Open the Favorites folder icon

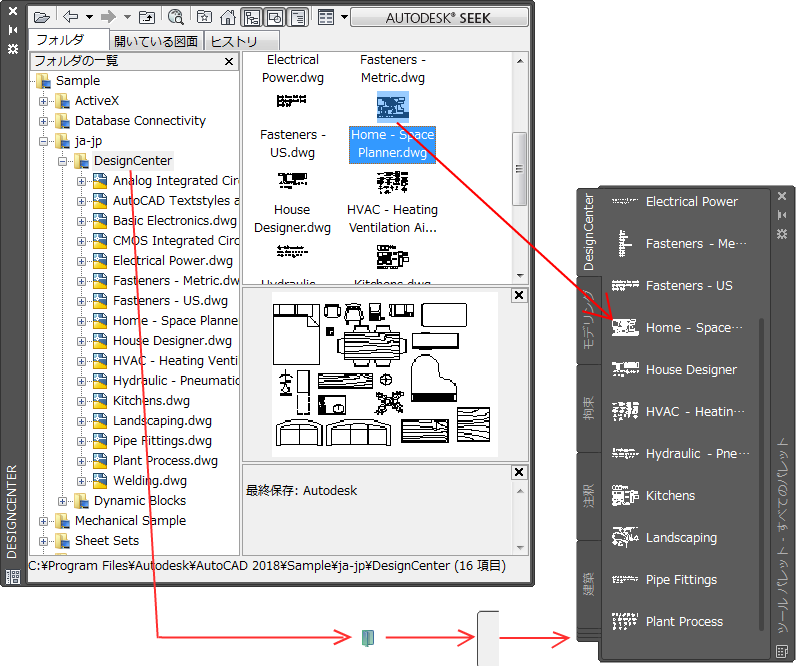pos(204,17)
